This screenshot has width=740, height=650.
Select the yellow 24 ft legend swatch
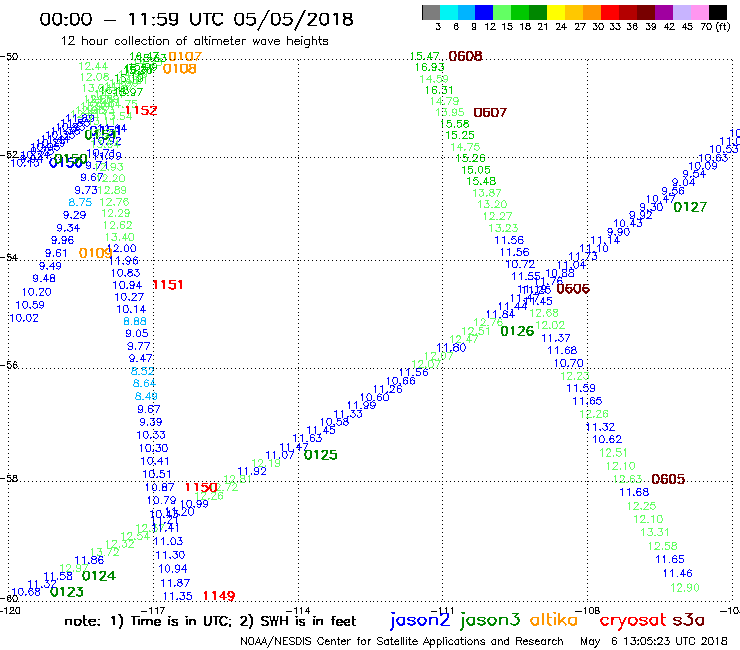[x=556, y=12]
